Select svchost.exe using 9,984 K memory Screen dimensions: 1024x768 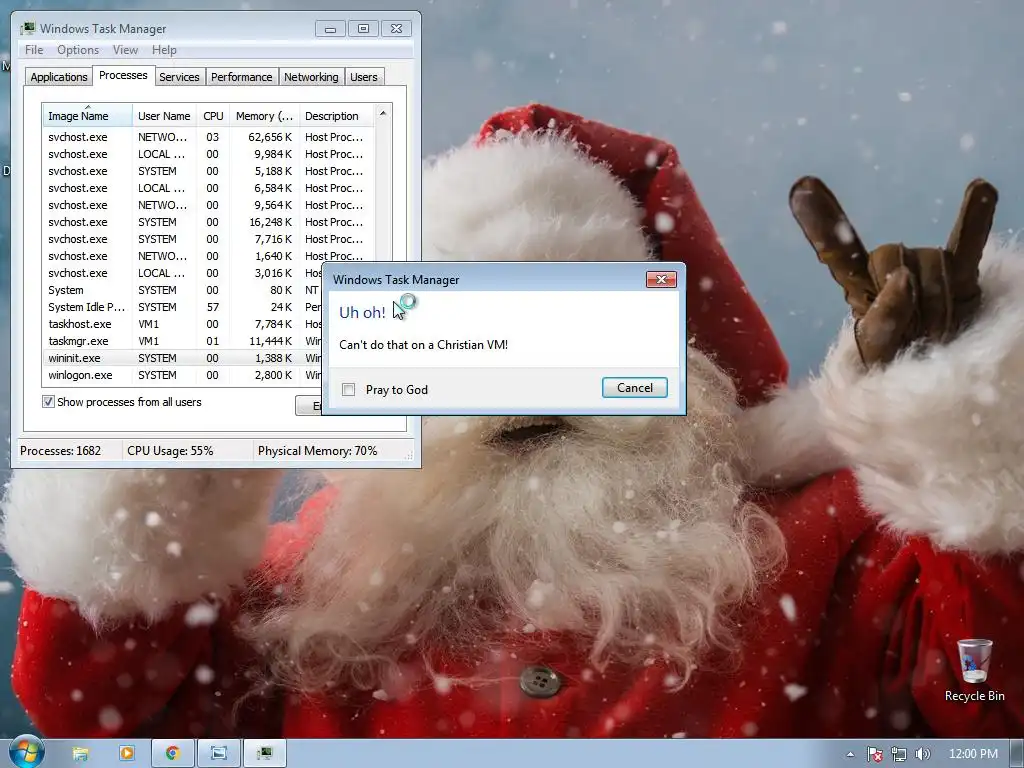[209, 154]
